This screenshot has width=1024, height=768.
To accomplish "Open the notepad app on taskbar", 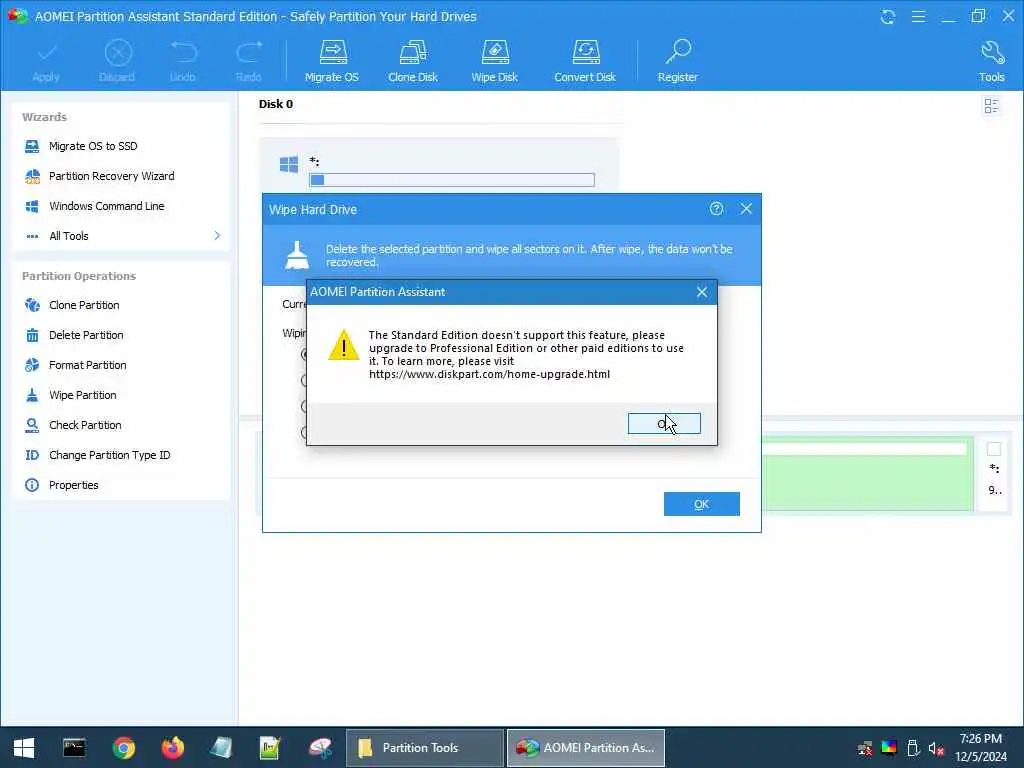I will (221, 748).
